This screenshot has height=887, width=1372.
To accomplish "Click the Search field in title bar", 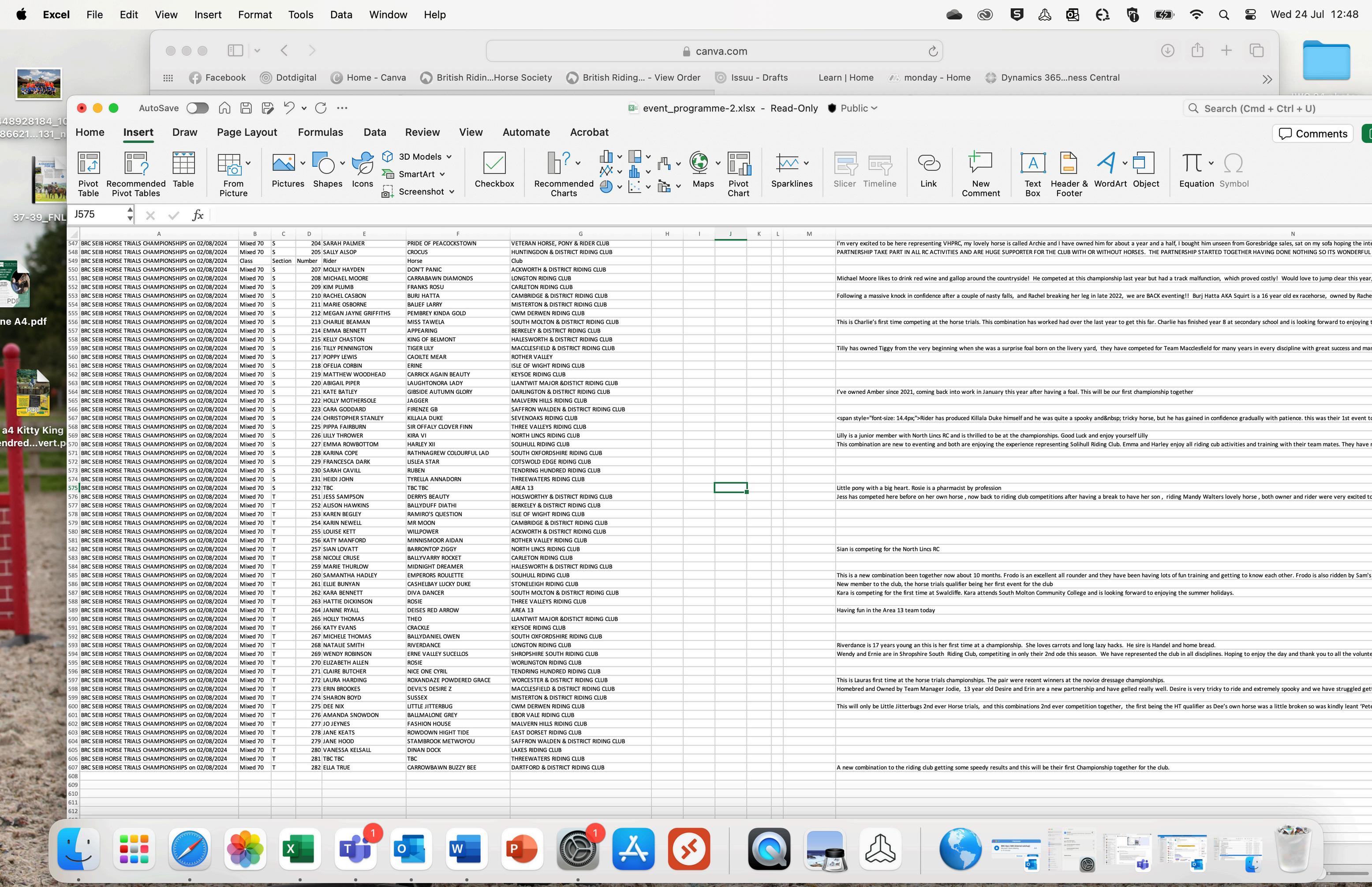I will point(1267,108).
